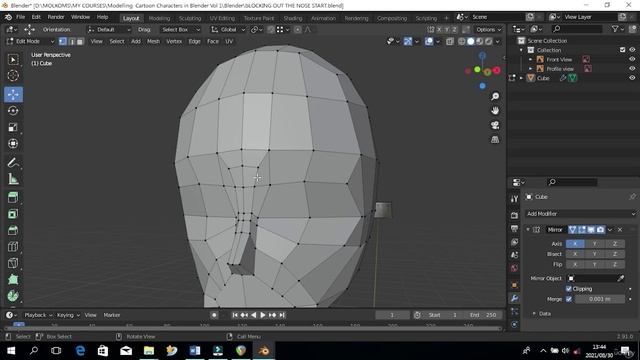
Task: Remove the Mirror modifier with X button
Action: (620, 230)
